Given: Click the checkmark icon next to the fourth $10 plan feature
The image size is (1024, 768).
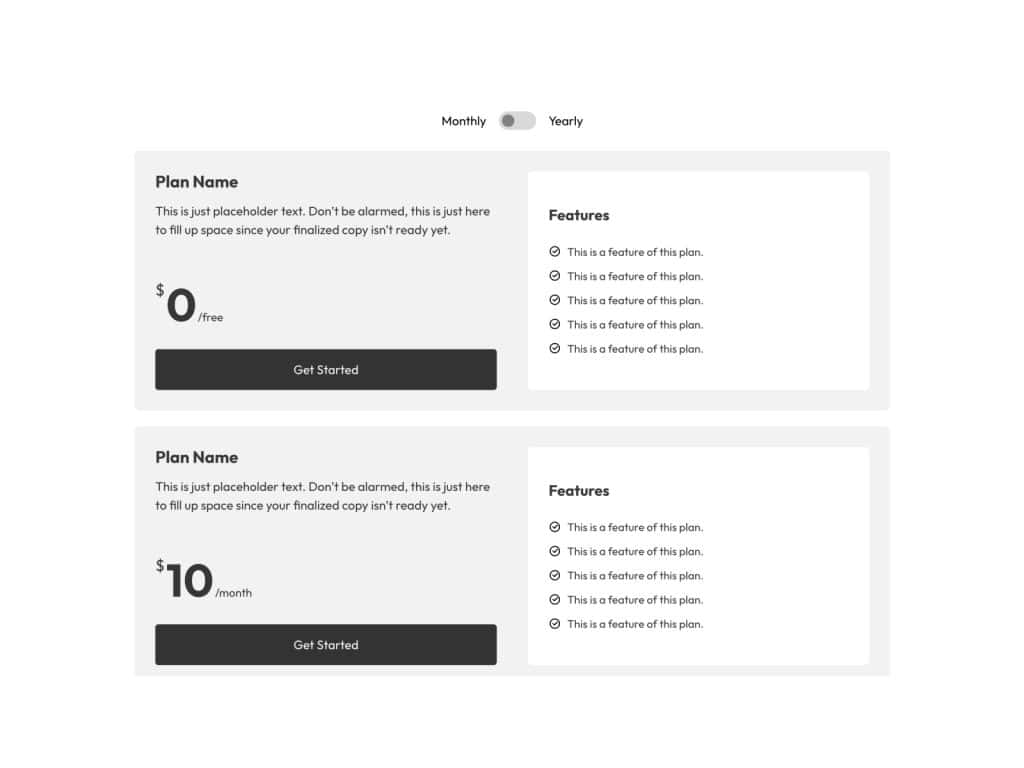Looking at the screenshot, I should point(554,599).
